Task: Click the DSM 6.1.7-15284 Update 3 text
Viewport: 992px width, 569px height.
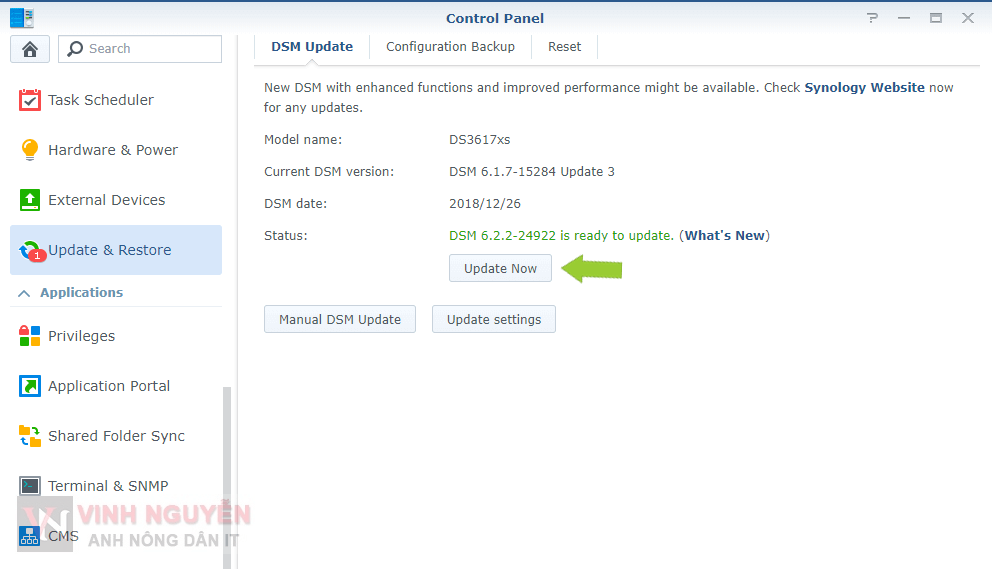Action: (531, 172)
